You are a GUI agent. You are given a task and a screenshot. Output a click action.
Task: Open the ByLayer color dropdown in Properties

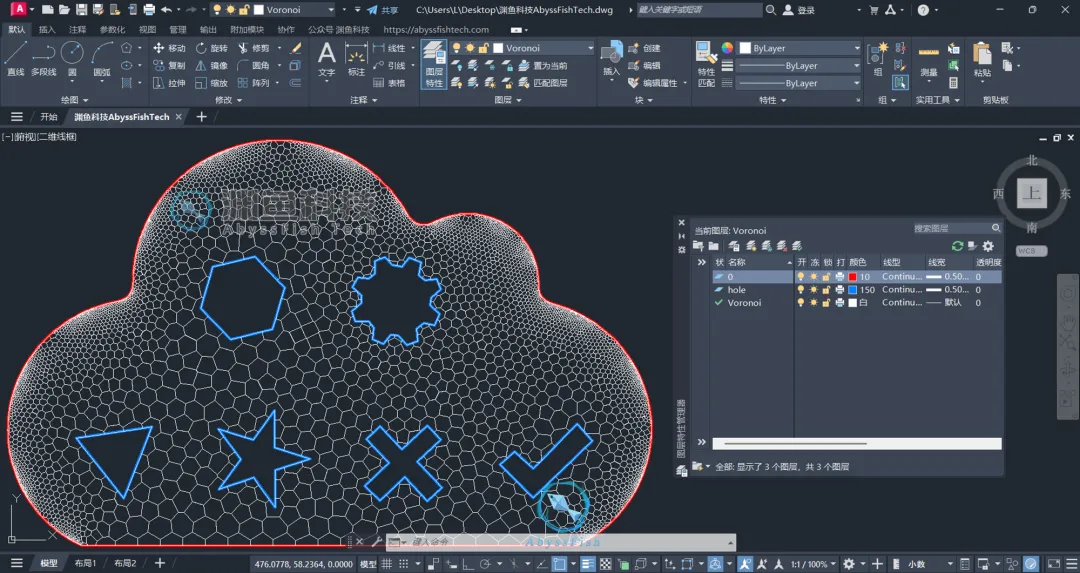tap(857, 48)
